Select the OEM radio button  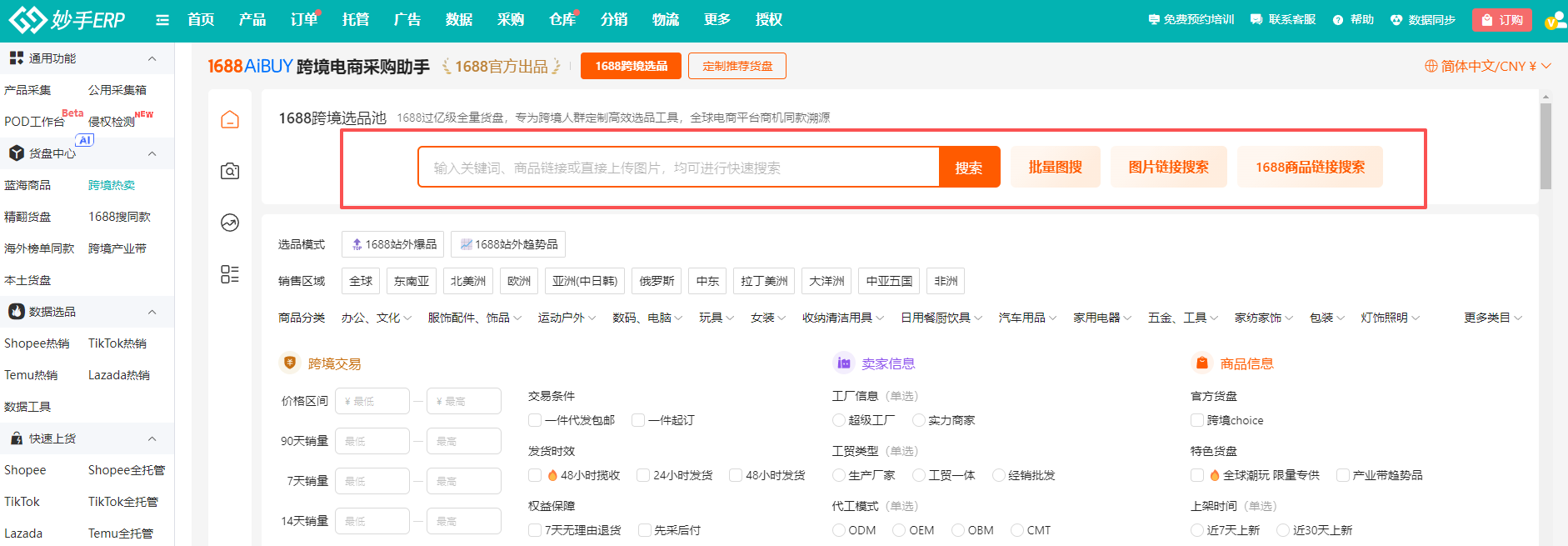point(899,530)
